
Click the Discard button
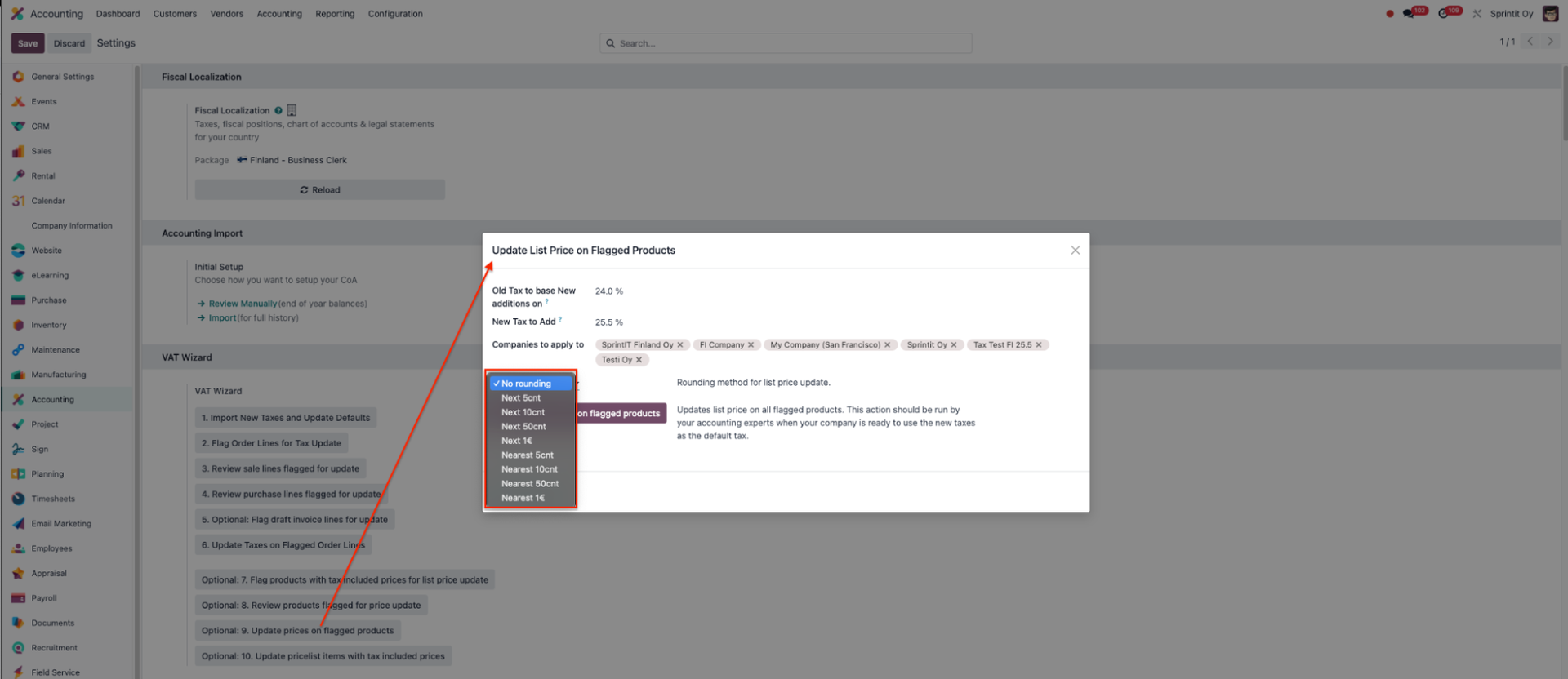[x=69, y=43]
